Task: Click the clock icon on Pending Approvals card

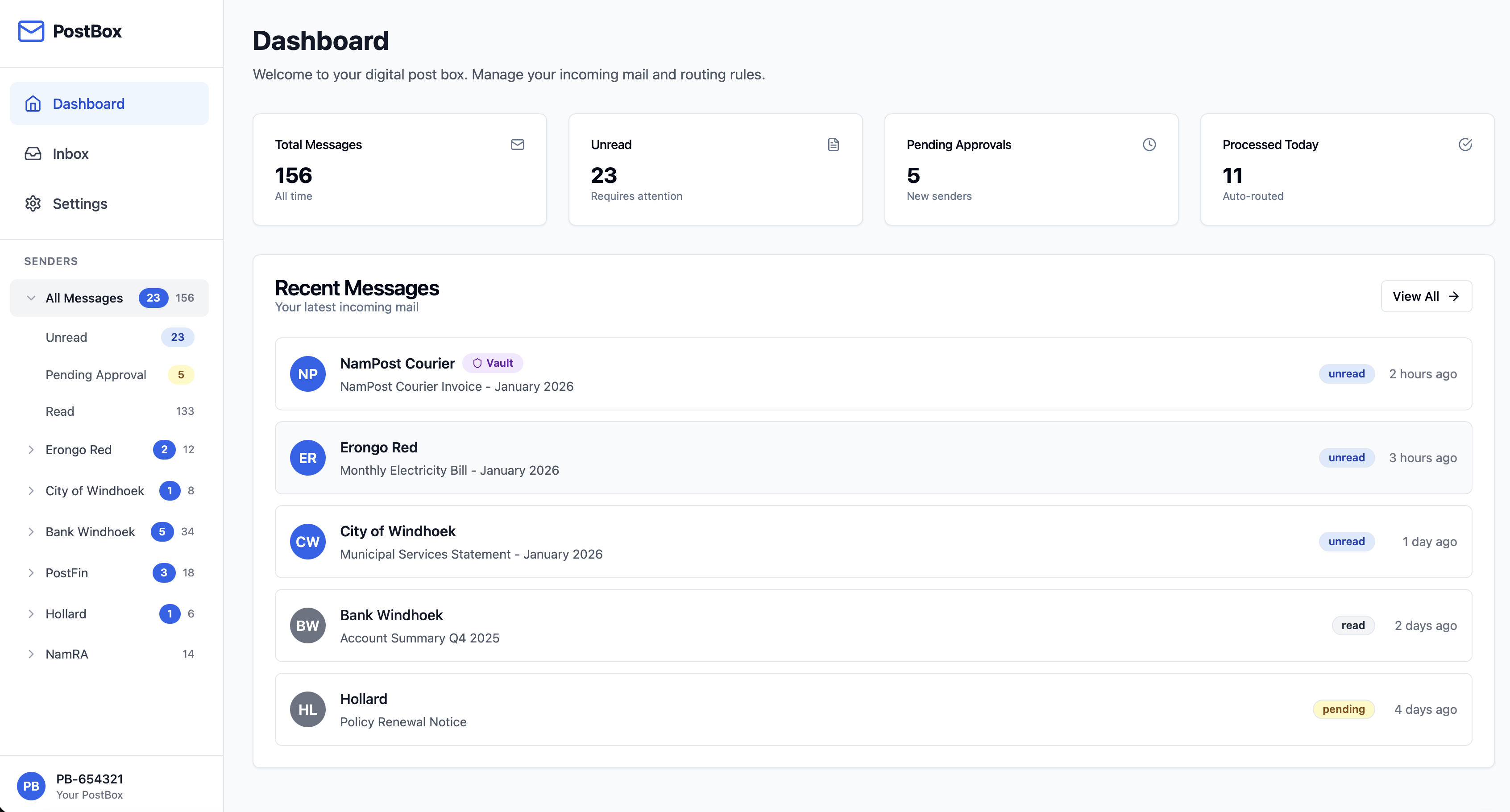Action: pyautogui.click(x=1149, y=145)
